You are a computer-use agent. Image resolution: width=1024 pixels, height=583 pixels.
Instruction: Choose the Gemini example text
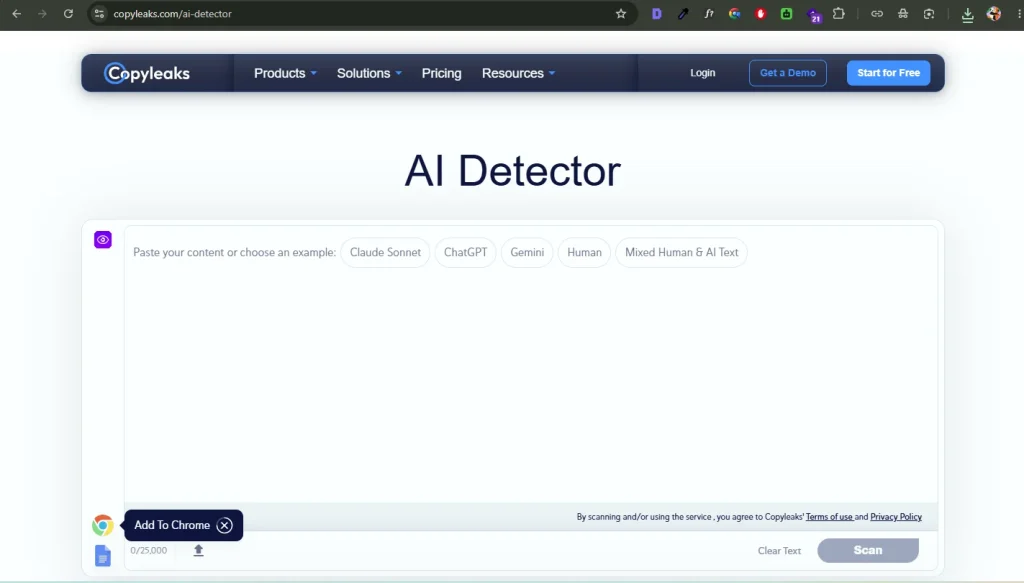(x=527, y=252)
